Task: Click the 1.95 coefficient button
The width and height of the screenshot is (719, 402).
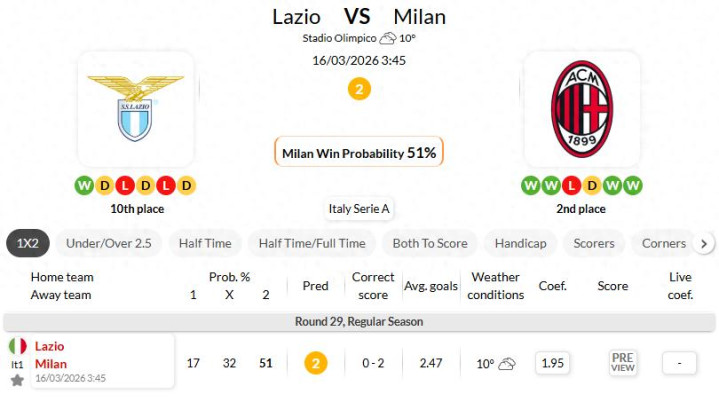Action: point(552,363)
